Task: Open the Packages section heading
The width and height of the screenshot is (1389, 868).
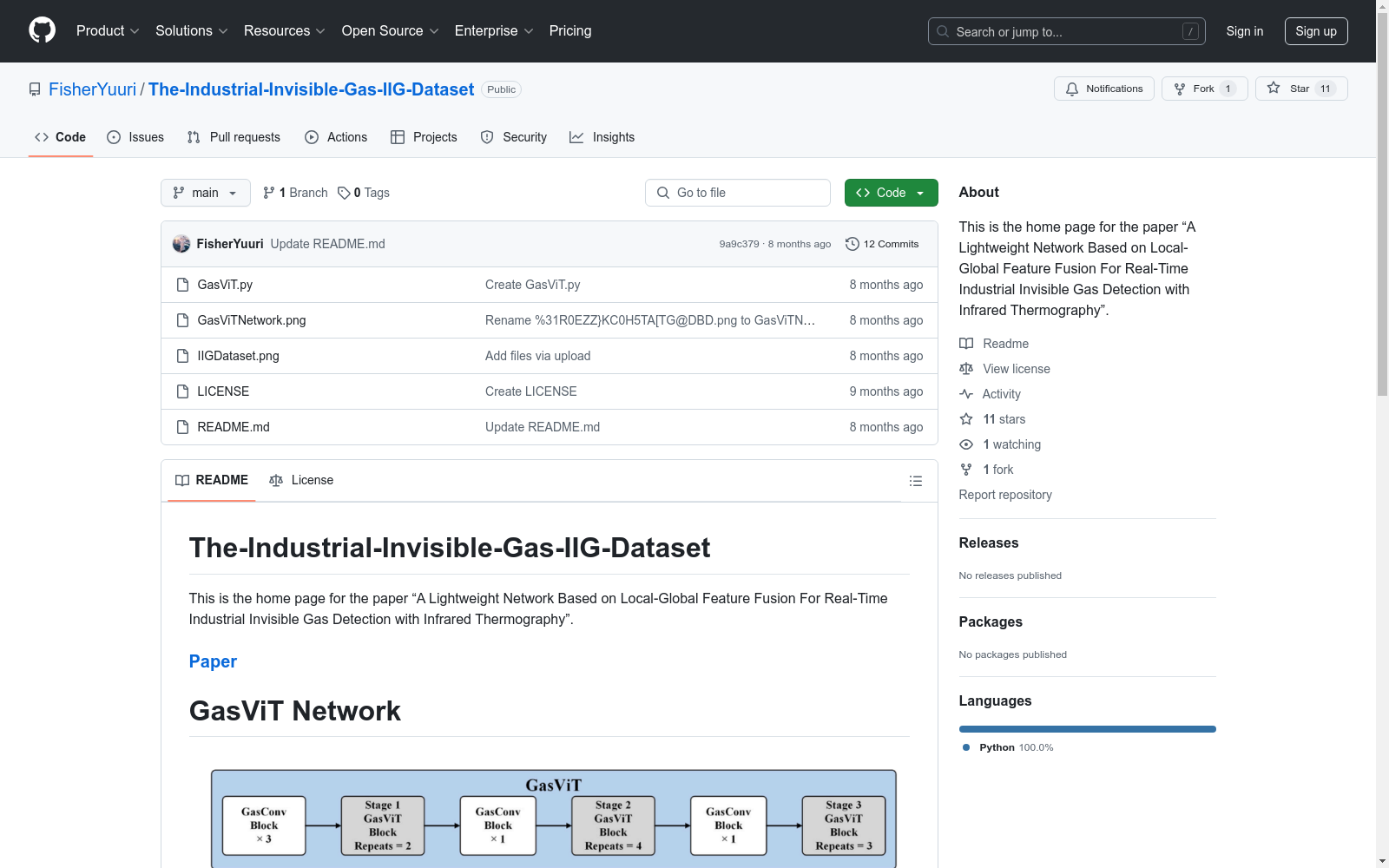Action: click(991, 621)
